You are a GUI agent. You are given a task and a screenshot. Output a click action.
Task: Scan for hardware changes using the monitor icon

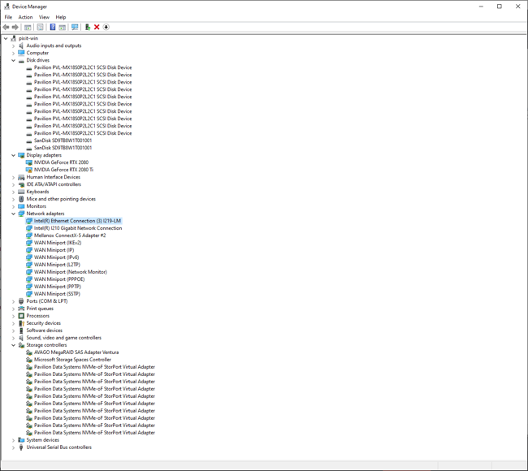point(75,27)
